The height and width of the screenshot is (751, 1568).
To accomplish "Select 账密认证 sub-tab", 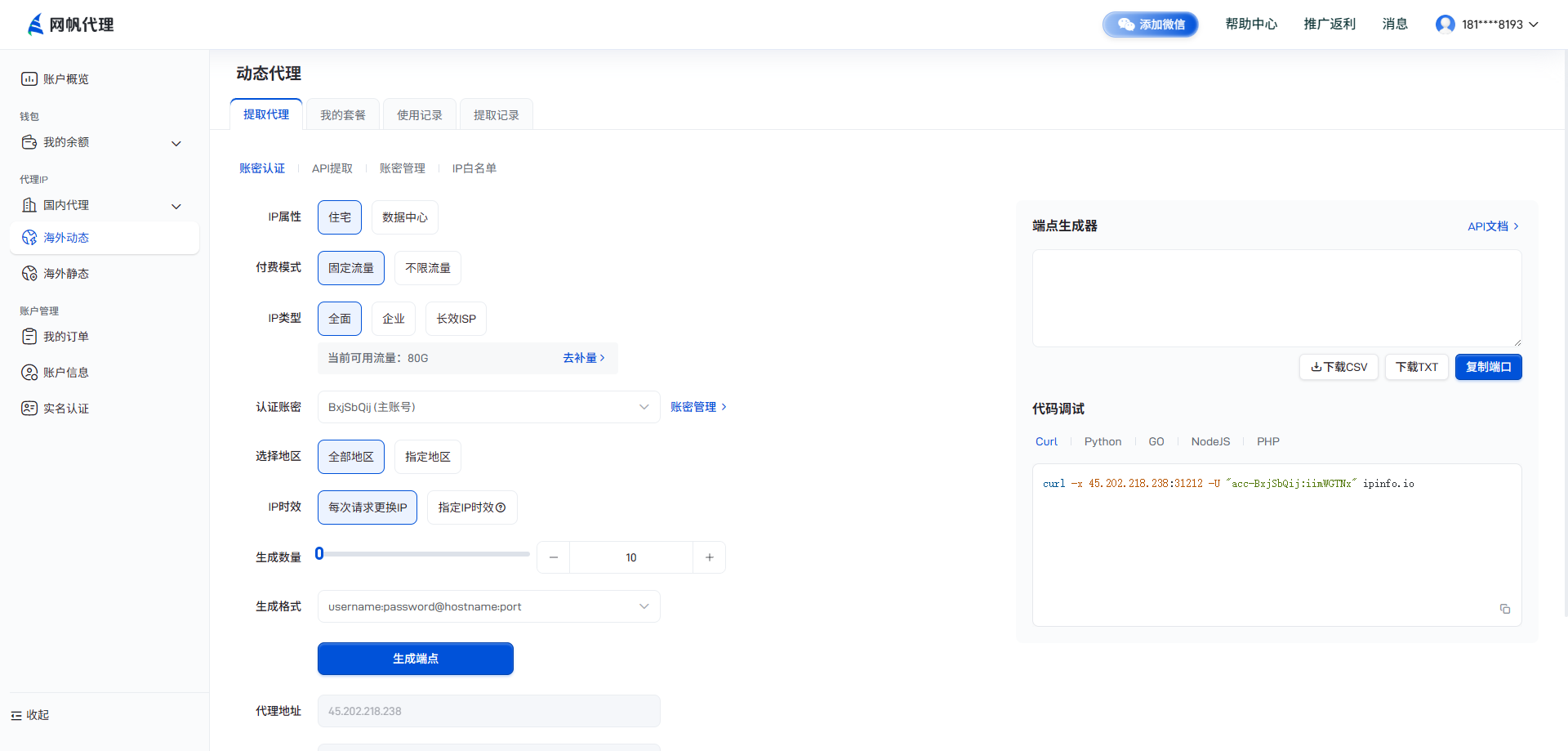I will tap(262, 168).
